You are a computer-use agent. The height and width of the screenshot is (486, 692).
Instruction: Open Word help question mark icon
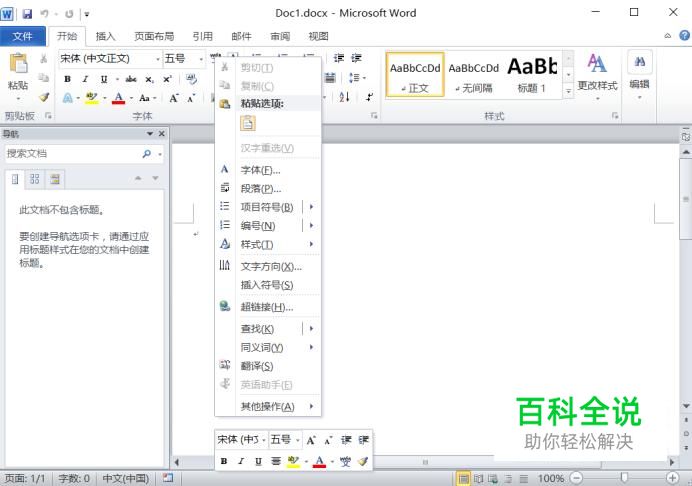click(684, 35)
